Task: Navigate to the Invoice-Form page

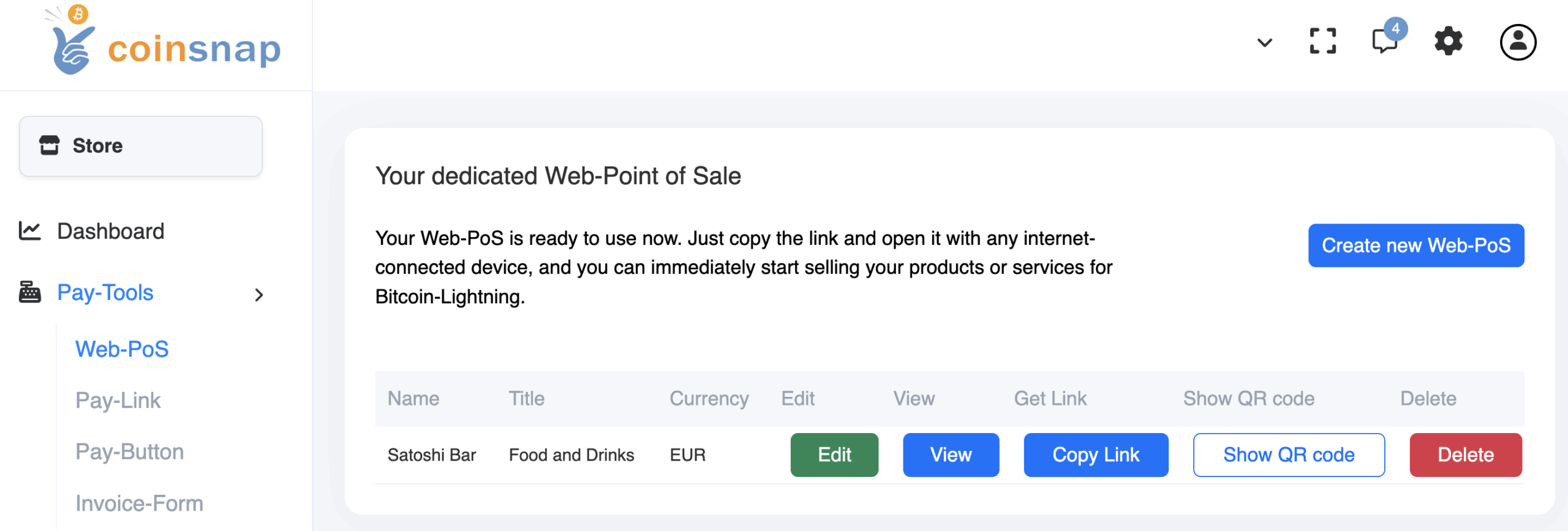Action: [x=139, y=503]
